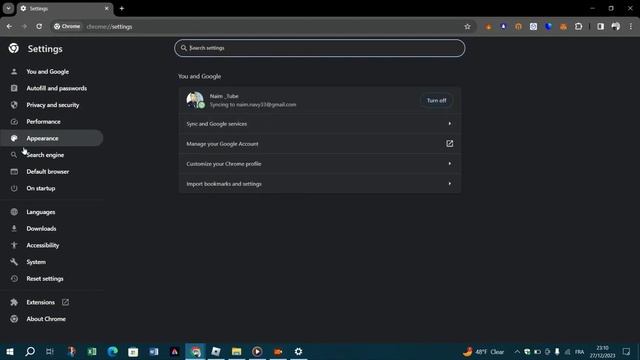640x360 pixels.
Task: Click the address bar URL chrome://settings
Action: 109,27
